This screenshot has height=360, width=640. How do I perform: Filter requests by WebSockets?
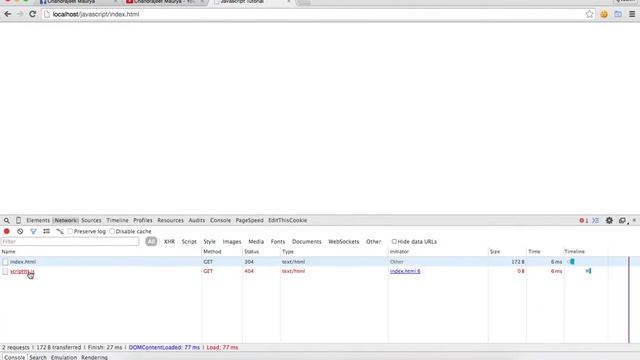click(x=343, y=242)
